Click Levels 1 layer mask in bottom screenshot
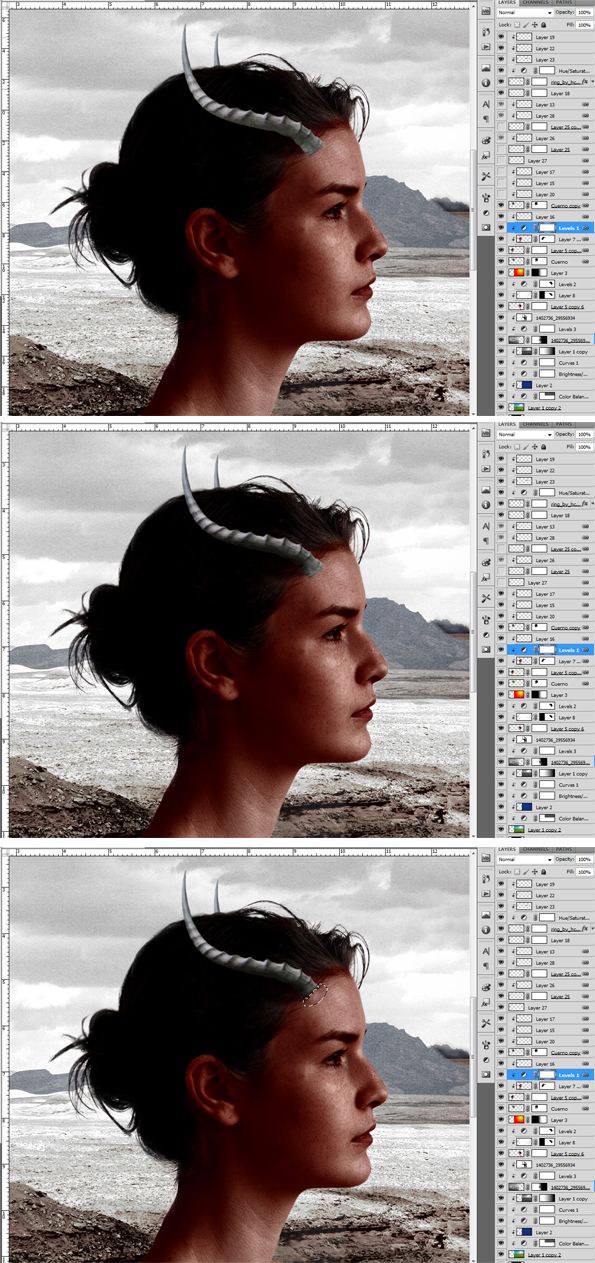595x1263 pixels. (547, 1075)
